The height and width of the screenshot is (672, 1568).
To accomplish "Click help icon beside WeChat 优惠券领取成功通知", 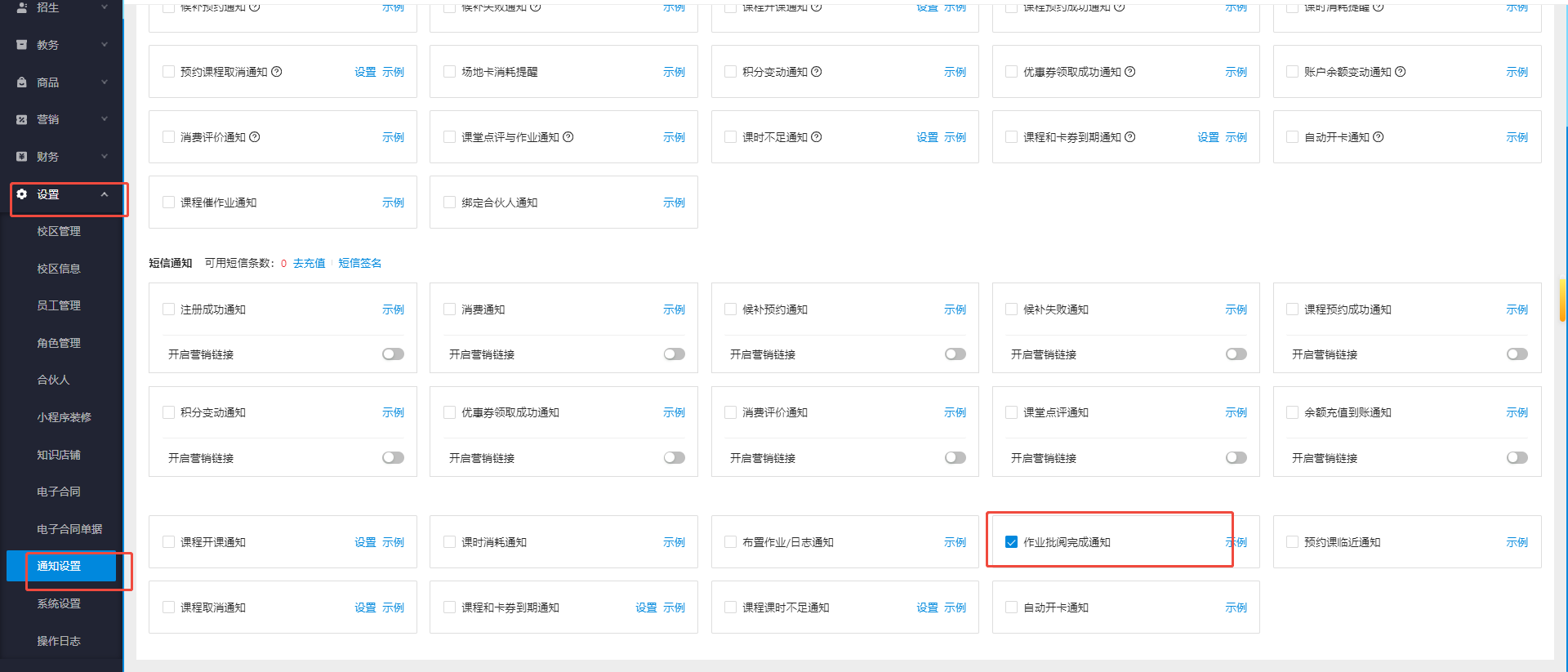I will tap(1130, 72).
